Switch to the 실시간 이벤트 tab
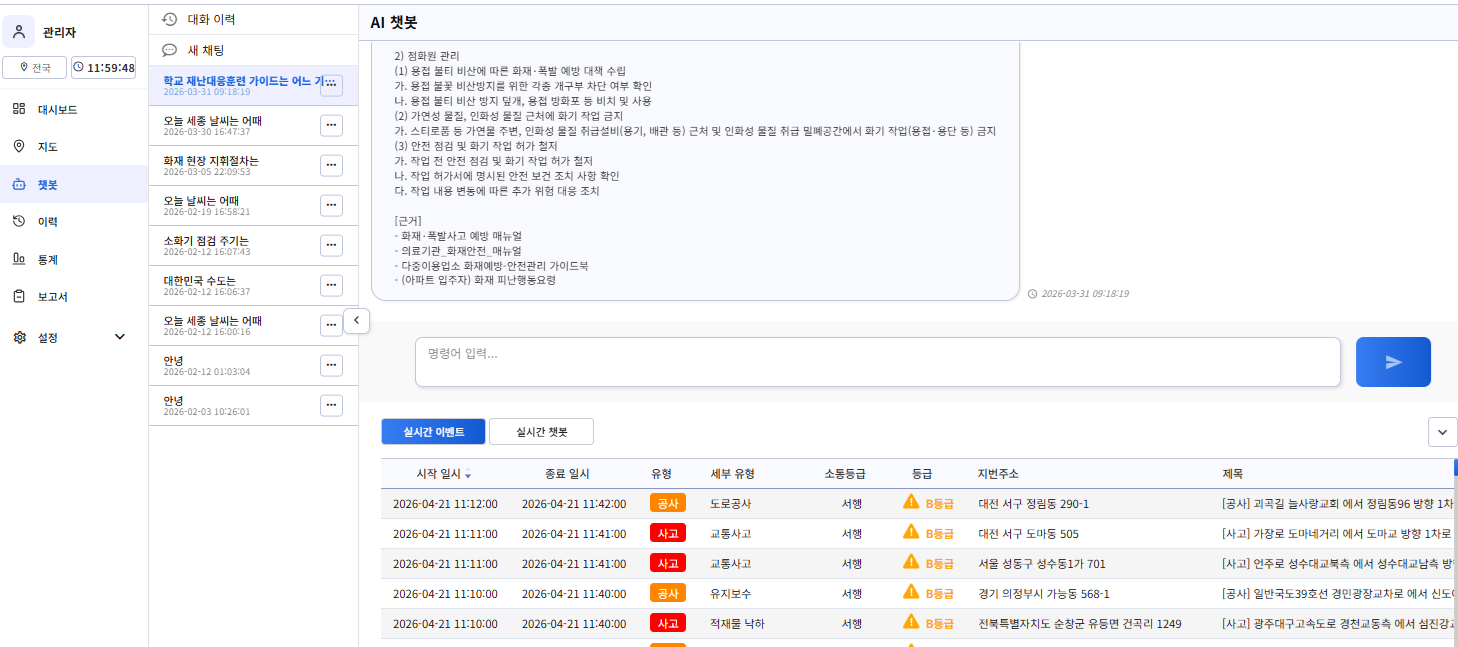The image size is (1458, 647). [x=433, y=432]
